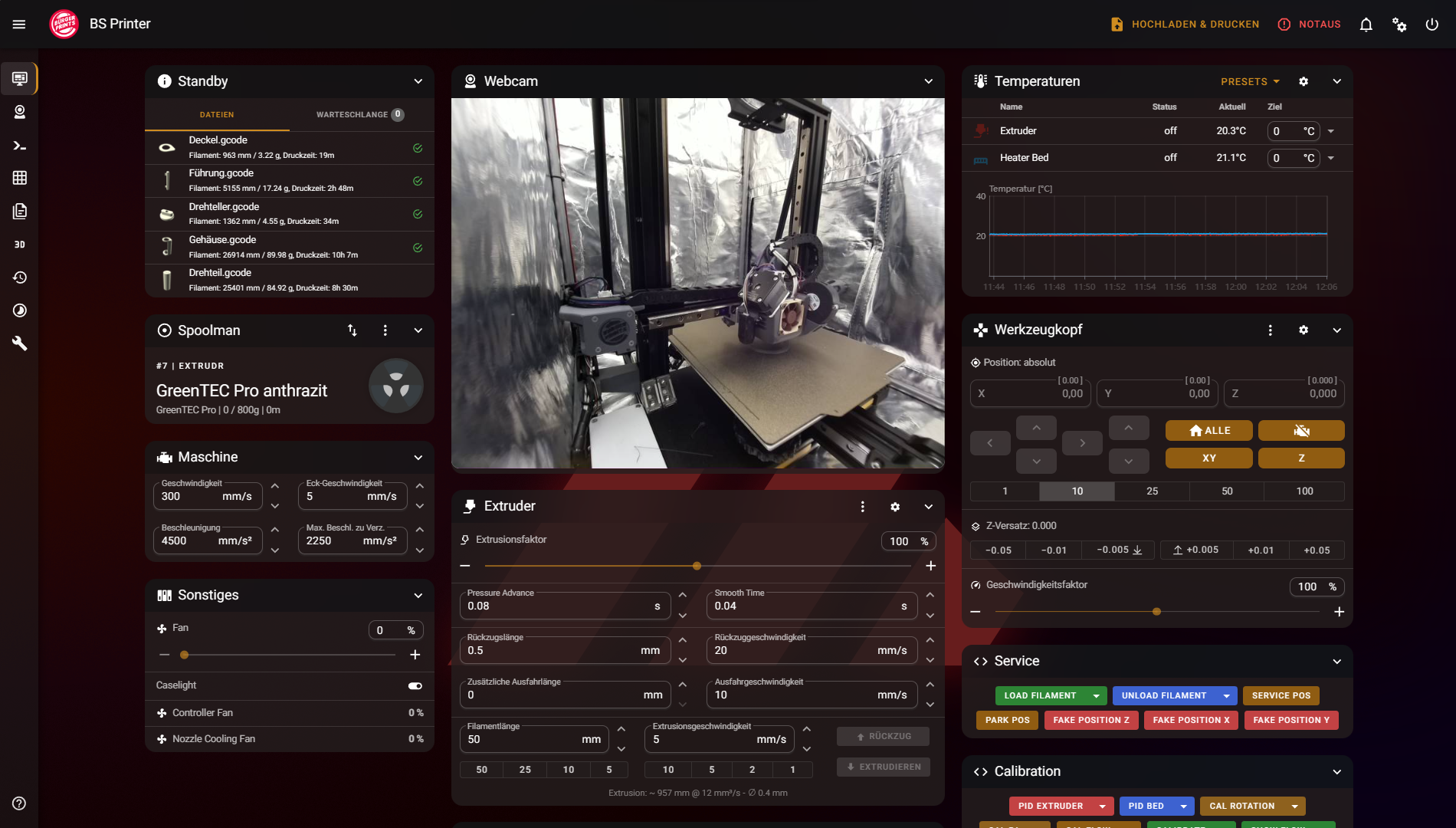Toggle the Caselight switch

pyautogui.click(x=415, y=685)
